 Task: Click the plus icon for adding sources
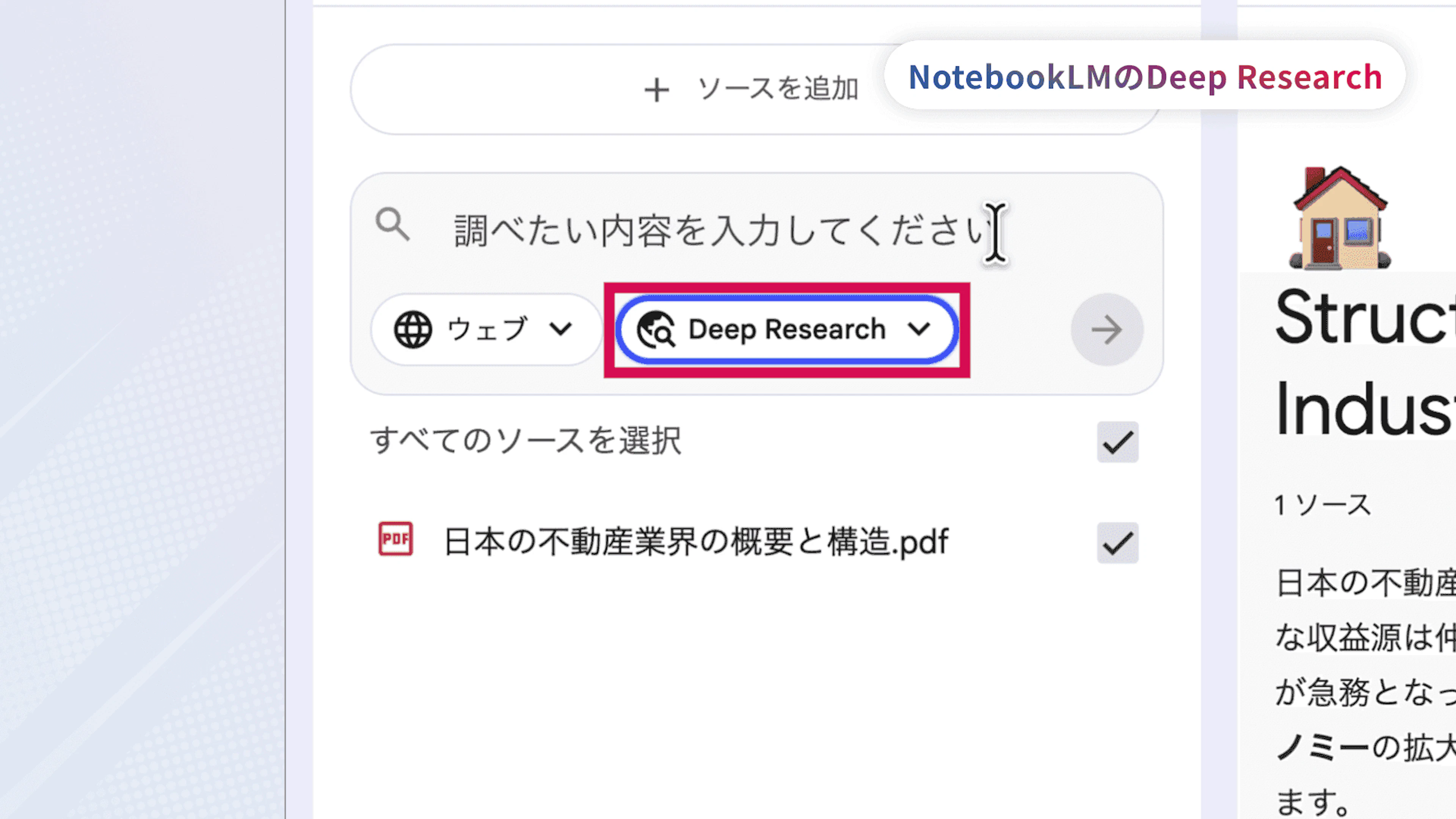point(656,91)
